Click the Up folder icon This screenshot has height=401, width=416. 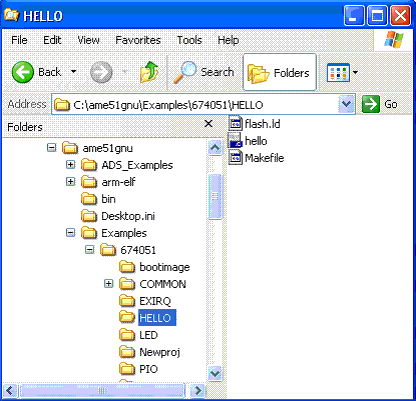point(149,72)
